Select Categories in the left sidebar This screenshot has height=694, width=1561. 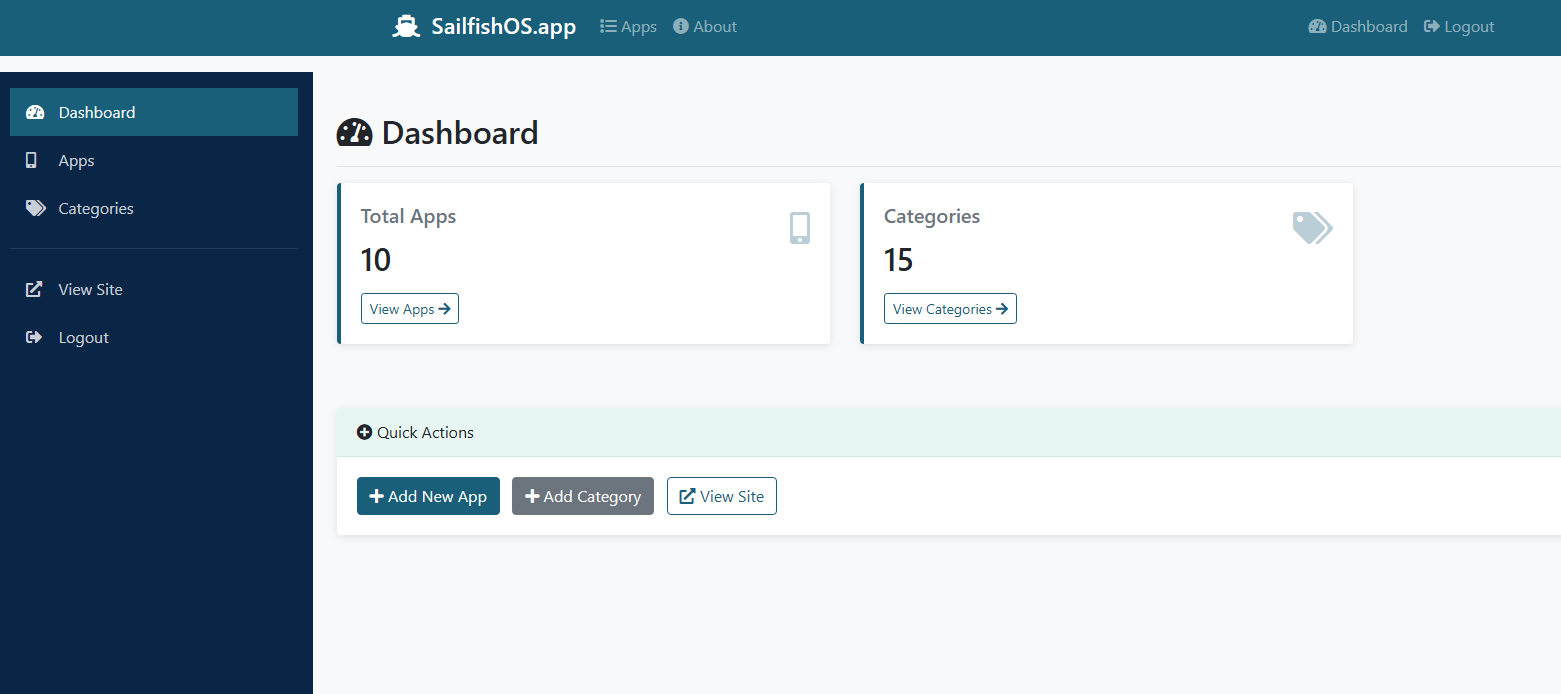point(96,208)
